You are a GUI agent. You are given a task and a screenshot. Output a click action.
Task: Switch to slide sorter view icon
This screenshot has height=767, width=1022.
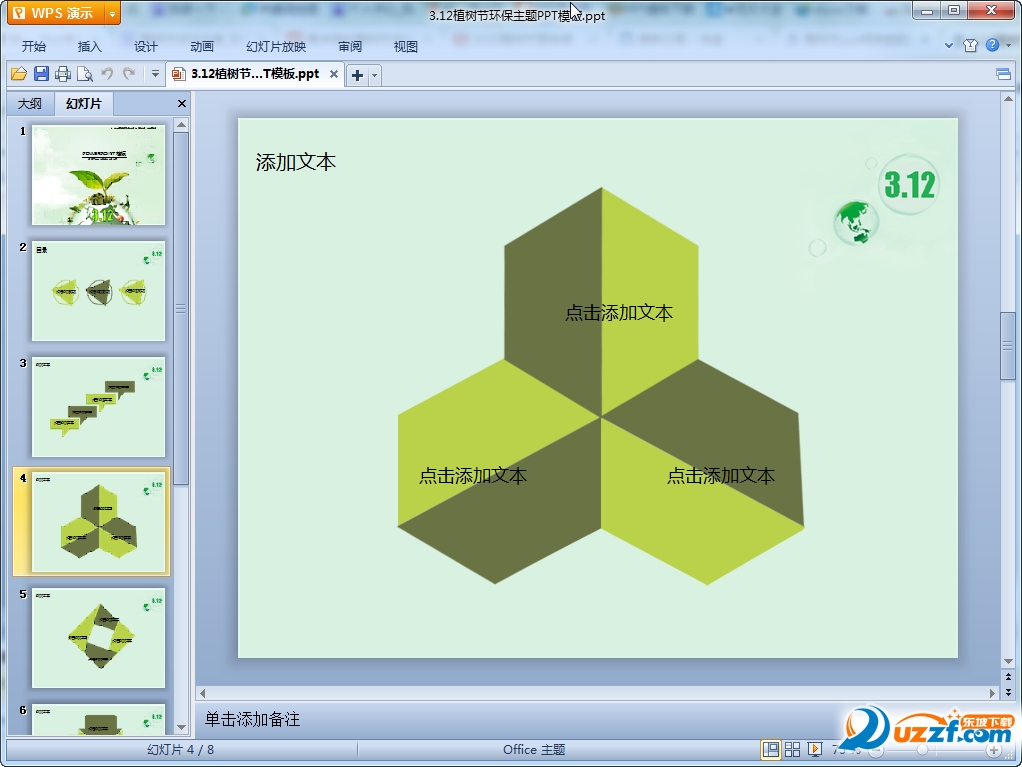(x=793, y=749)
